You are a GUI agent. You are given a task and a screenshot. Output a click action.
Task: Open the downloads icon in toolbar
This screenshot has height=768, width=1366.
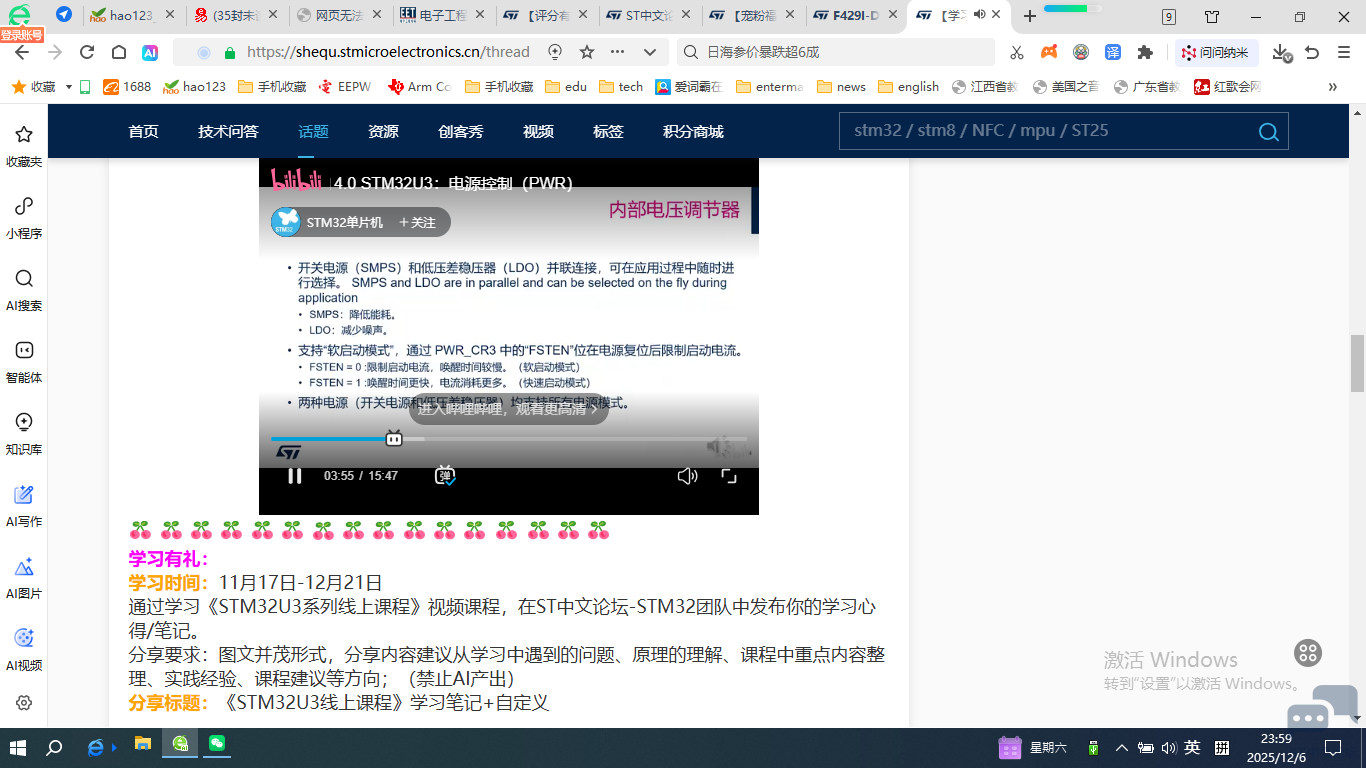(x=1281, y=52)
